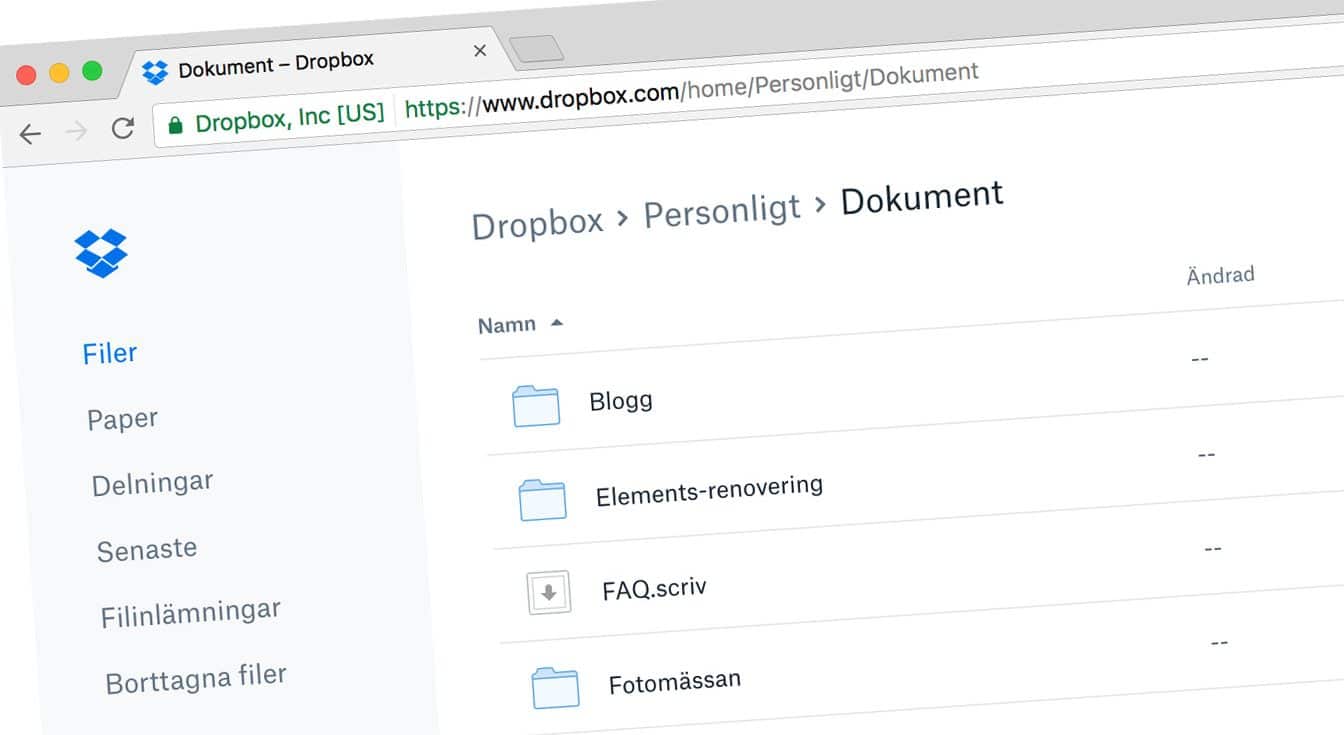Click the Dropbox logo in the sidebar
Image resolution: width=1344 pixels, height=735 pixels.
tap(104, 254)
